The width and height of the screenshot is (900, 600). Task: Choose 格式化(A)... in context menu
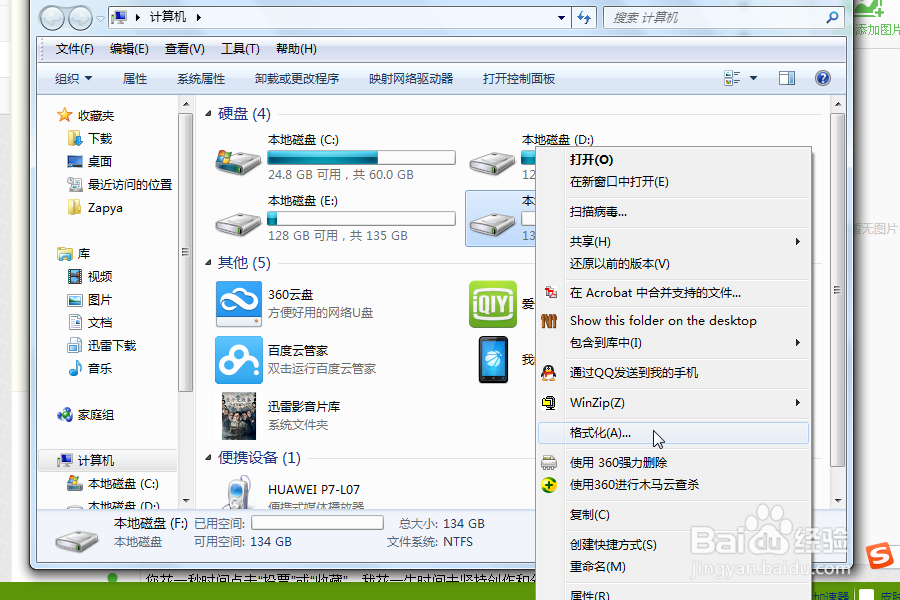[673, 433]
